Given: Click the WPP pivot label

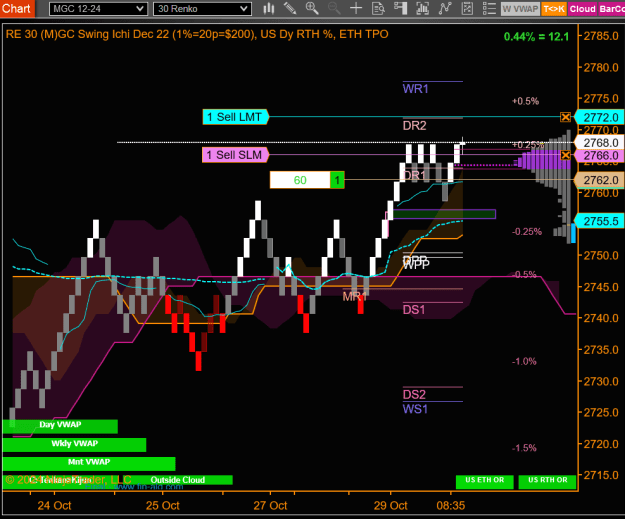Looking at the screenshot, I should (416, 264).
